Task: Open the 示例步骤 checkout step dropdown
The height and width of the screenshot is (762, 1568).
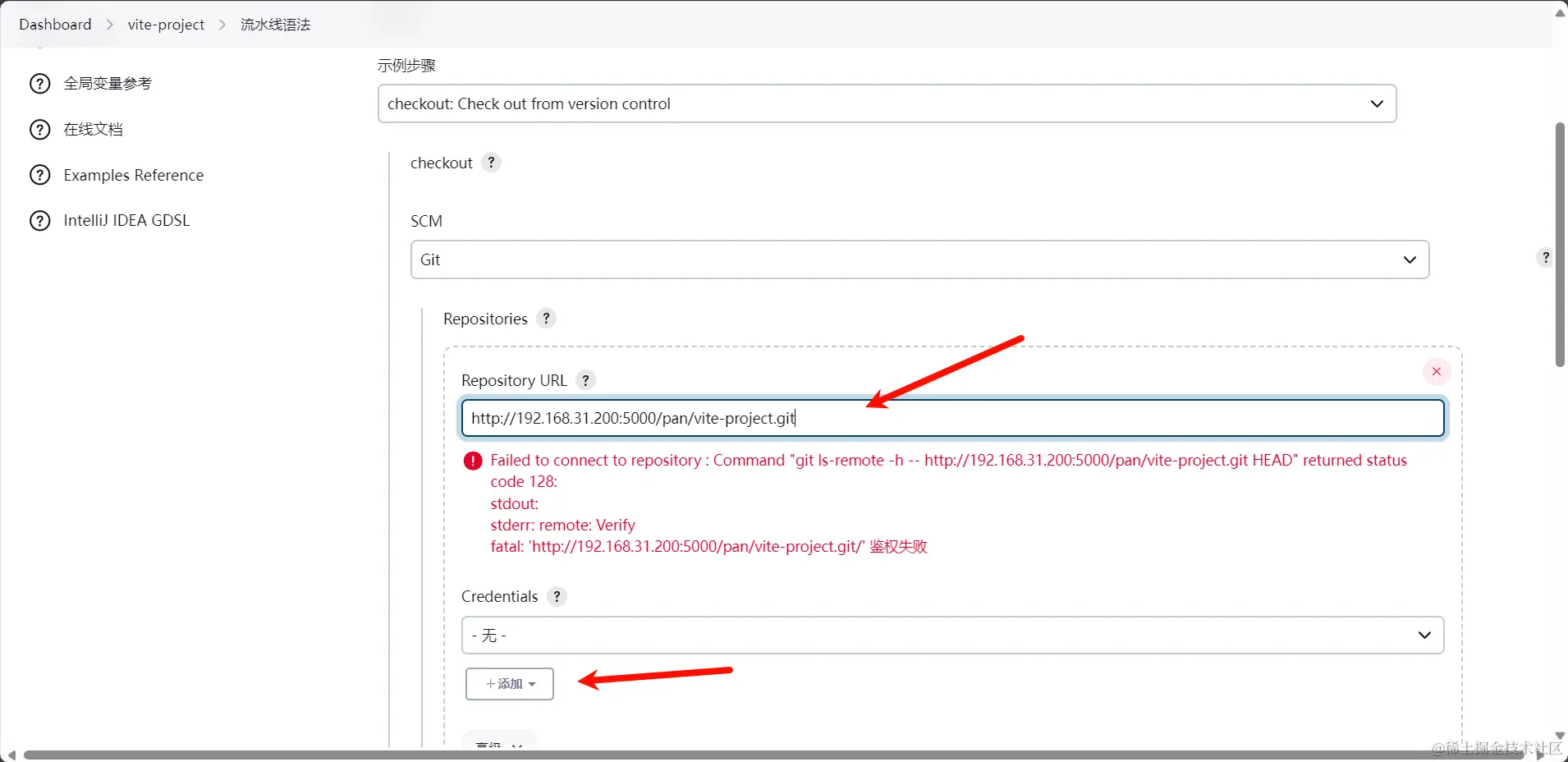Action: point(887,103)
